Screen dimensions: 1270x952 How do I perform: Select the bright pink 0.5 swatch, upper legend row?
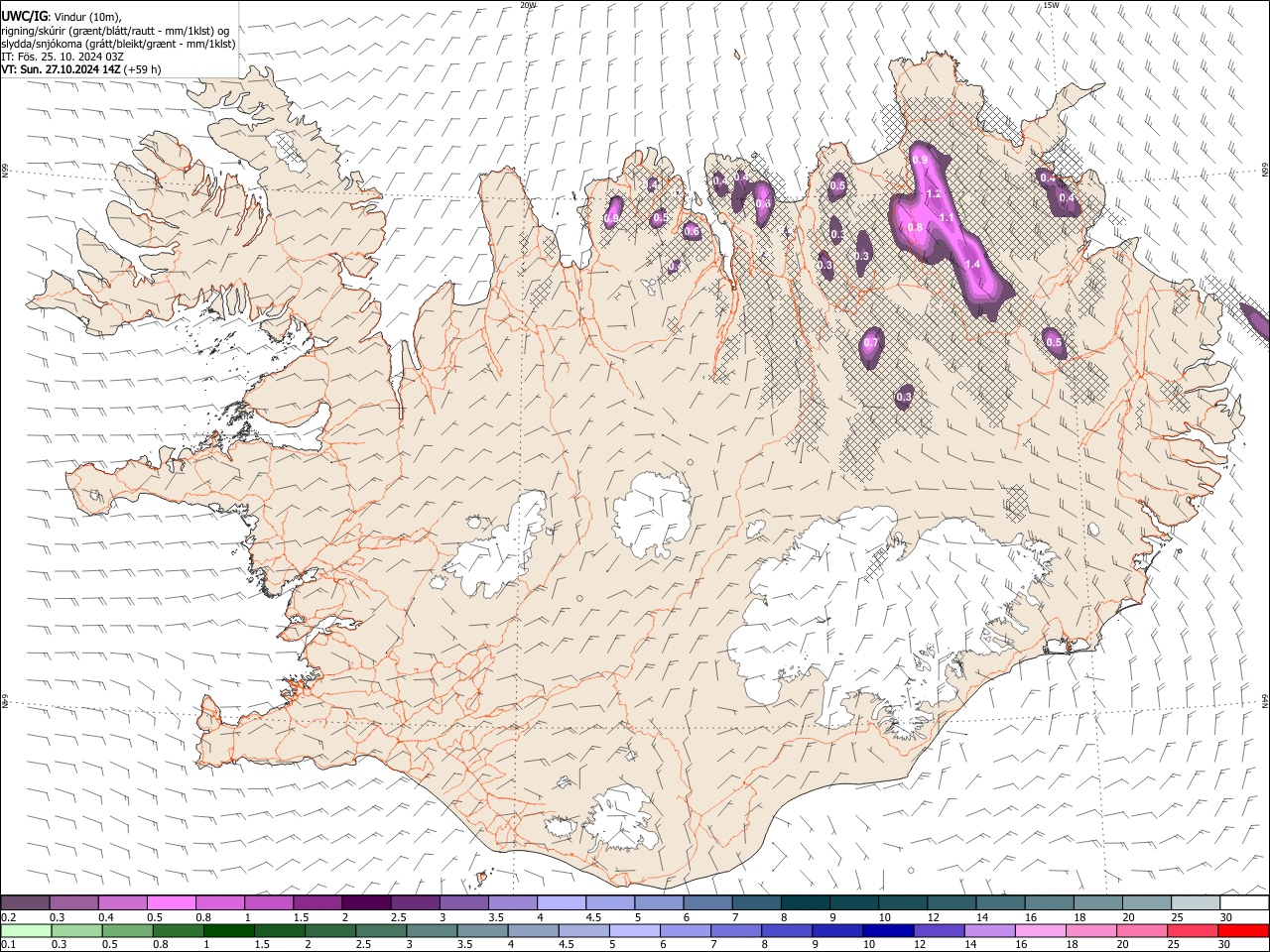pos(171,902)
